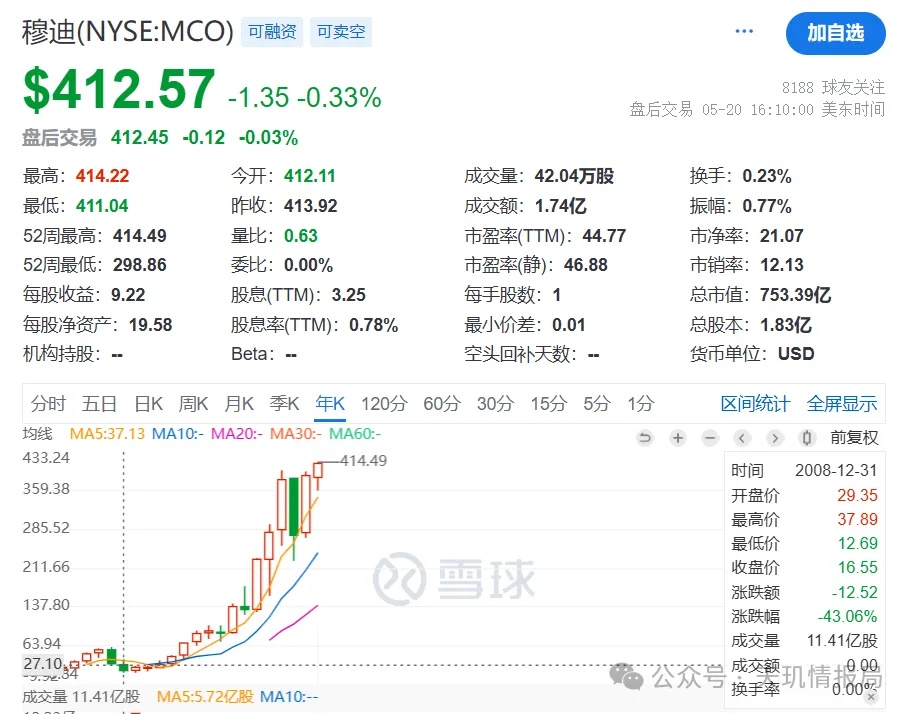The width and height of the screenshot is (913, 714).
Task: Zoom out the chart with the minus icon
Action: click(710, 437)
